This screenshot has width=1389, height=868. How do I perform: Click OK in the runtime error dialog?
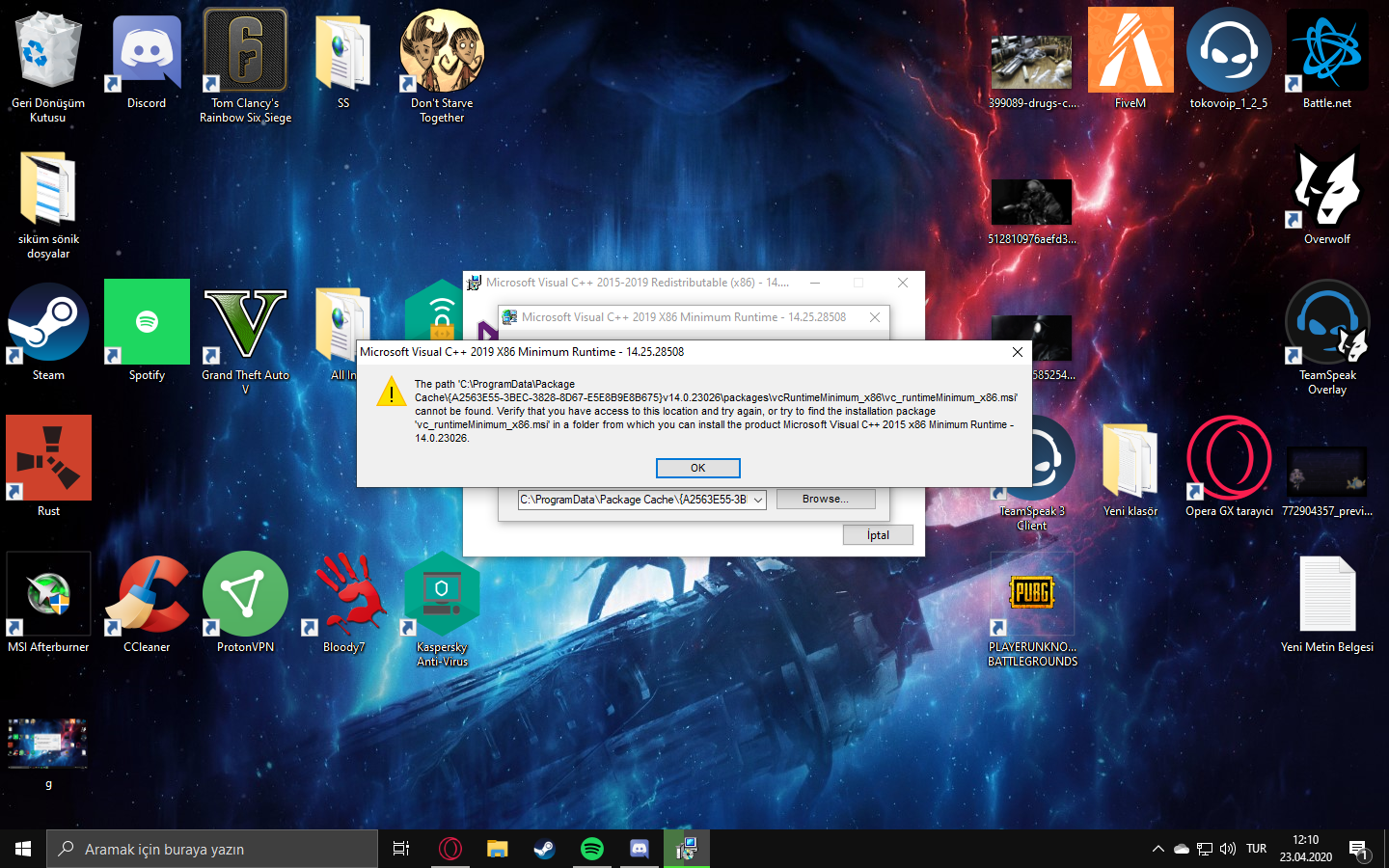(x=697, y=468)
